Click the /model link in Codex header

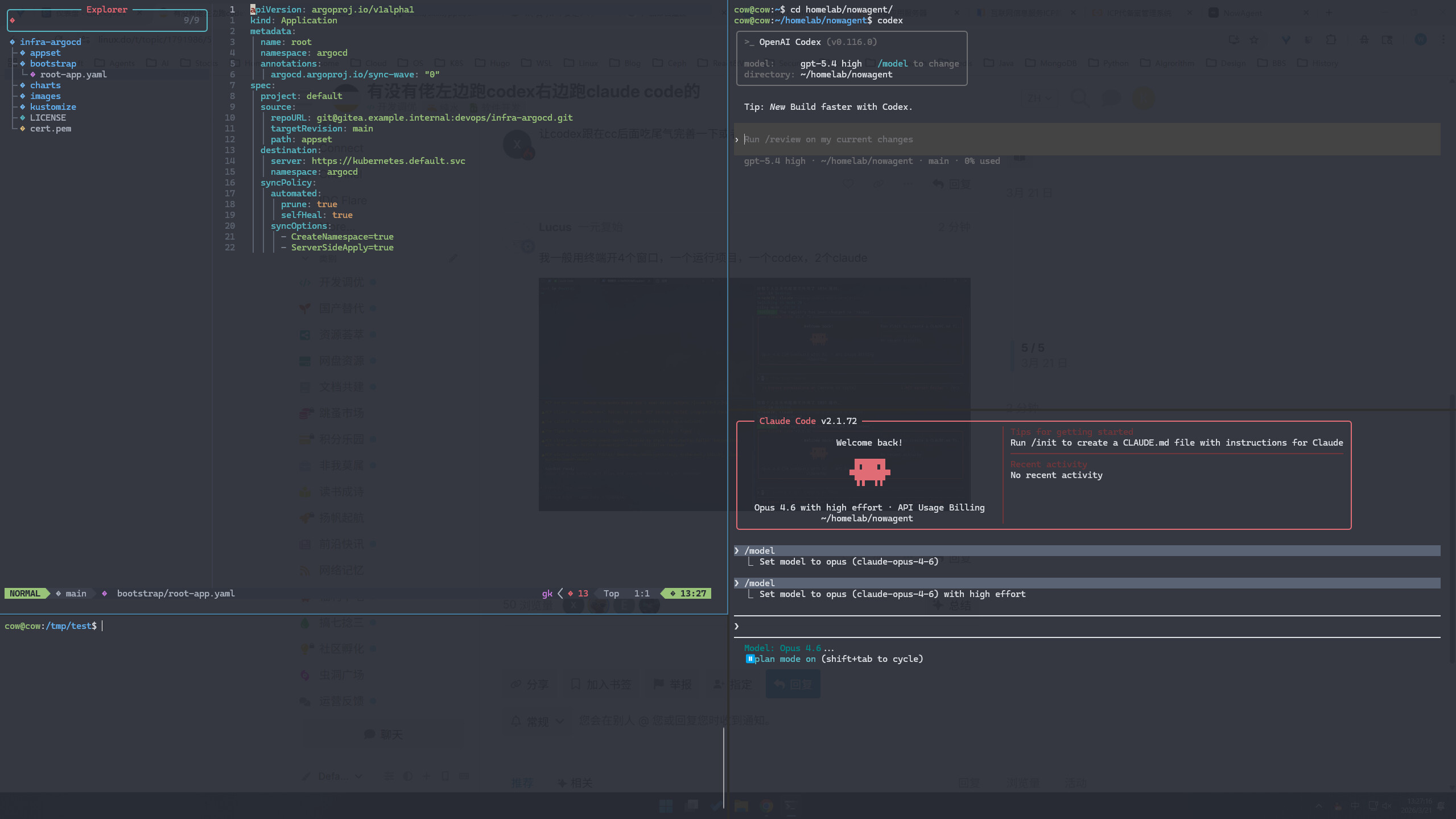[x=892, y=64]
